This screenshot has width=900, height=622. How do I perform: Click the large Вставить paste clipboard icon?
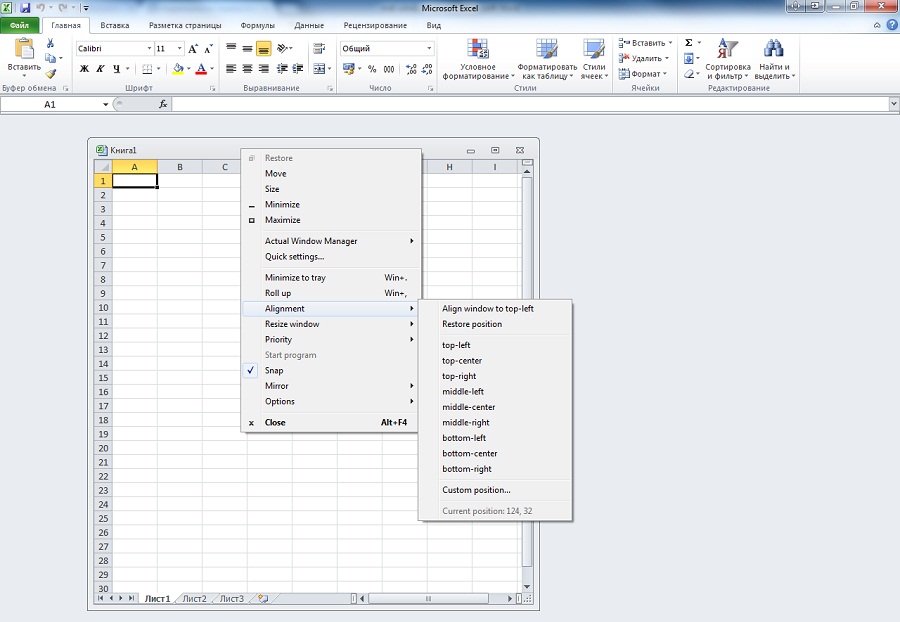pos(24,49)
